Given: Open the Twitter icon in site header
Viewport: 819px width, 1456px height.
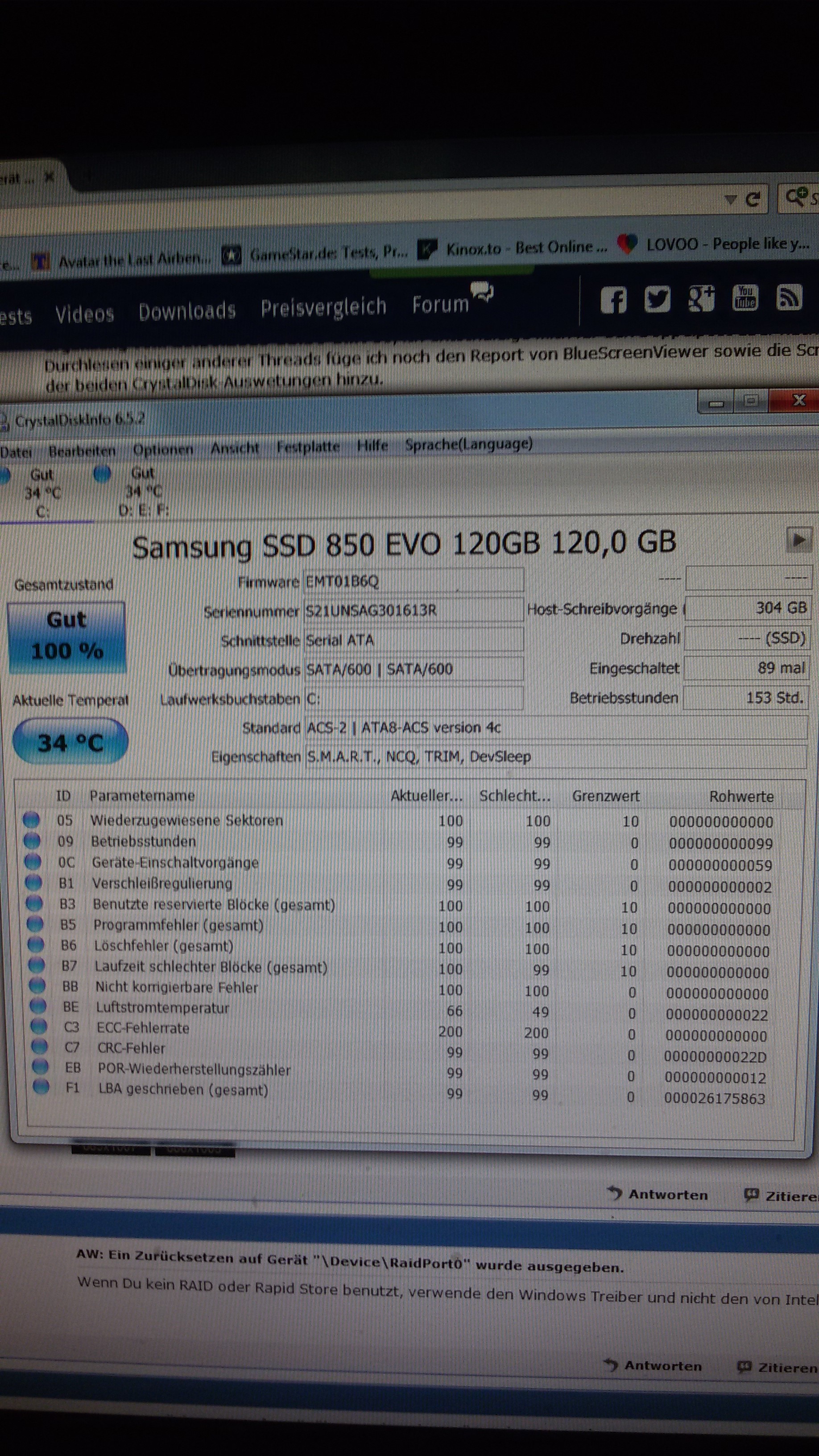Looking at the screenshot, I should click(x=658, y=300).
